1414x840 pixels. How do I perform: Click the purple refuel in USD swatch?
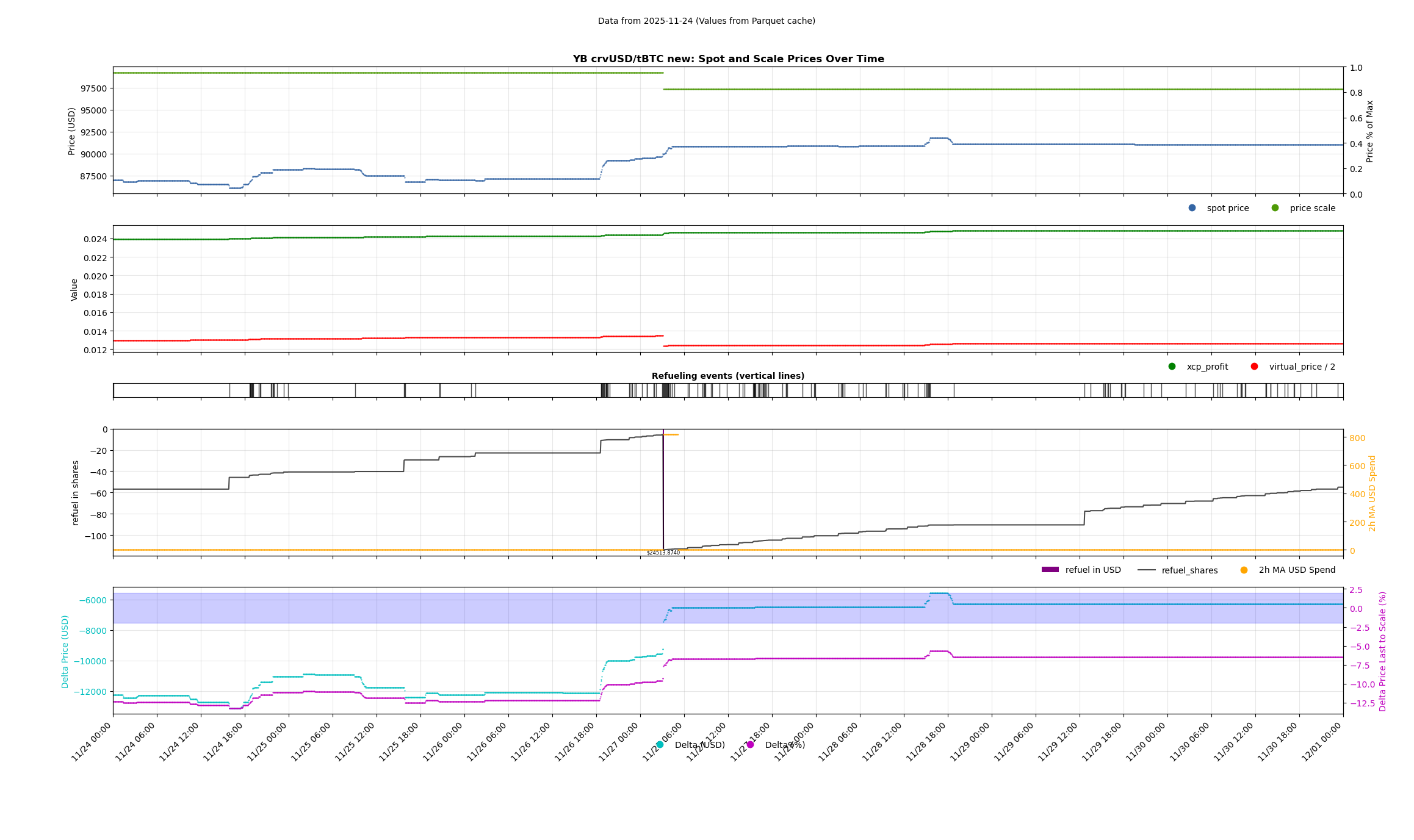pyautogui.click(x=1050, y=570)
